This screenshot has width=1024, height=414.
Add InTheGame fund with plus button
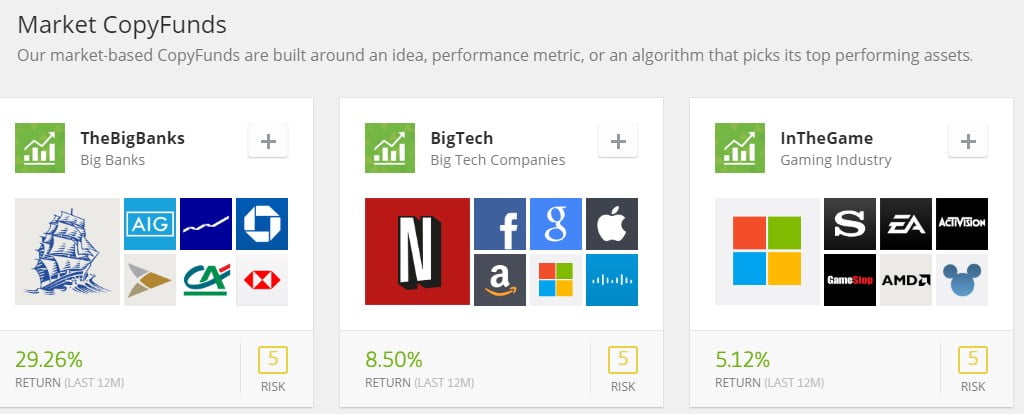(968, 141)
